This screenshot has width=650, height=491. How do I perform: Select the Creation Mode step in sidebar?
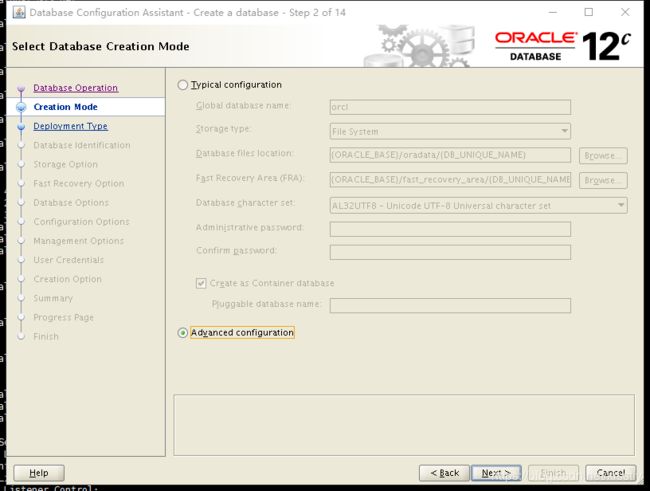click(65, 107)
